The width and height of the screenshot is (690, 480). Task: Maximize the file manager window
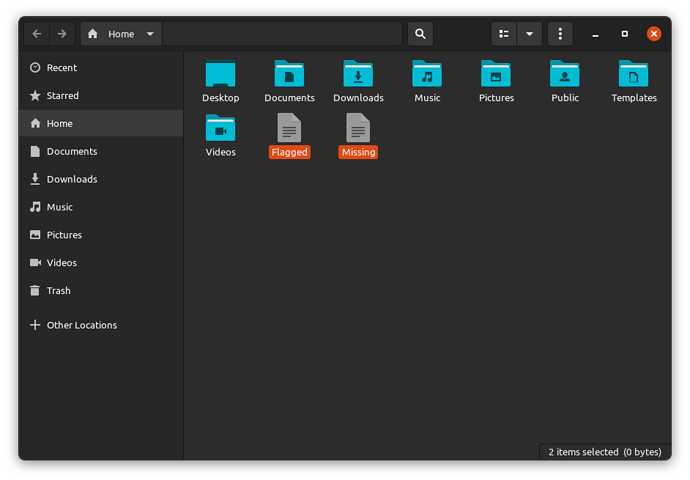624,34
